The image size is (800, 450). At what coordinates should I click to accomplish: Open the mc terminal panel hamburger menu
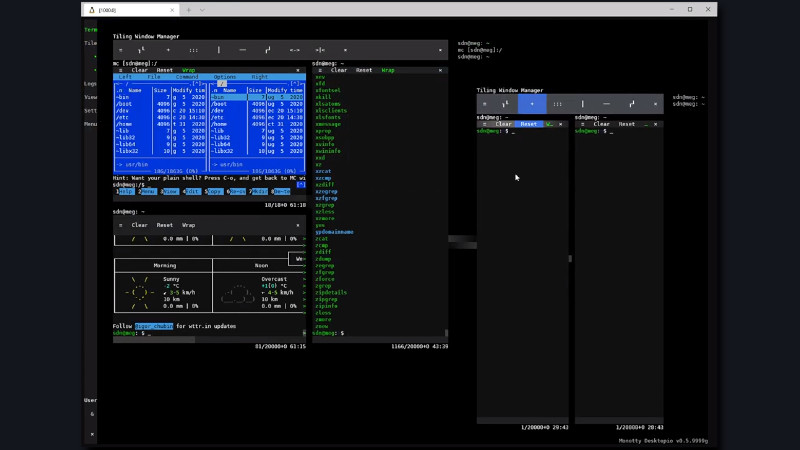pyautogui.click(x=120, y=70)
